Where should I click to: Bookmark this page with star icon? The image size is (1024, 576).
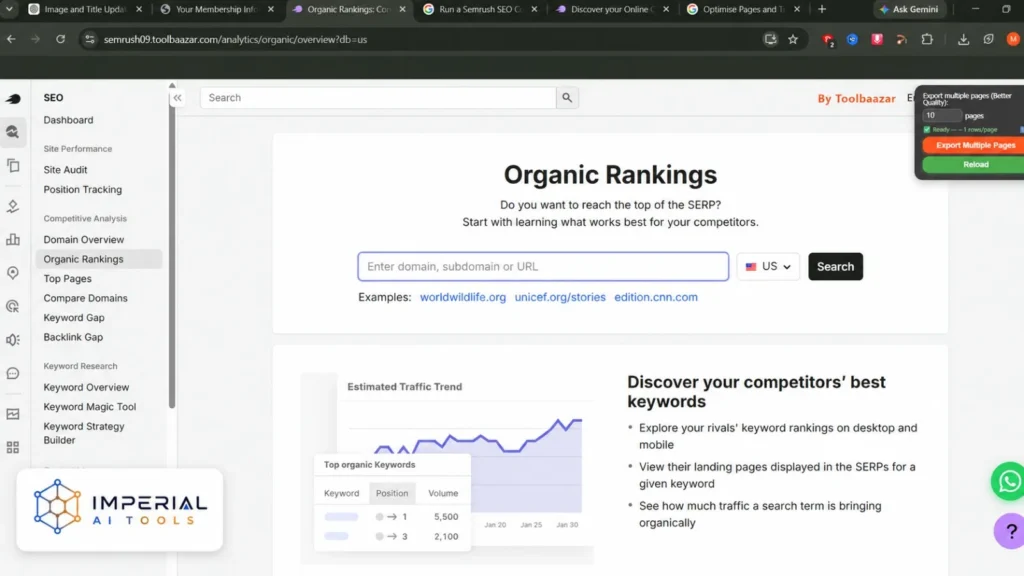click(x=793, y=39)
